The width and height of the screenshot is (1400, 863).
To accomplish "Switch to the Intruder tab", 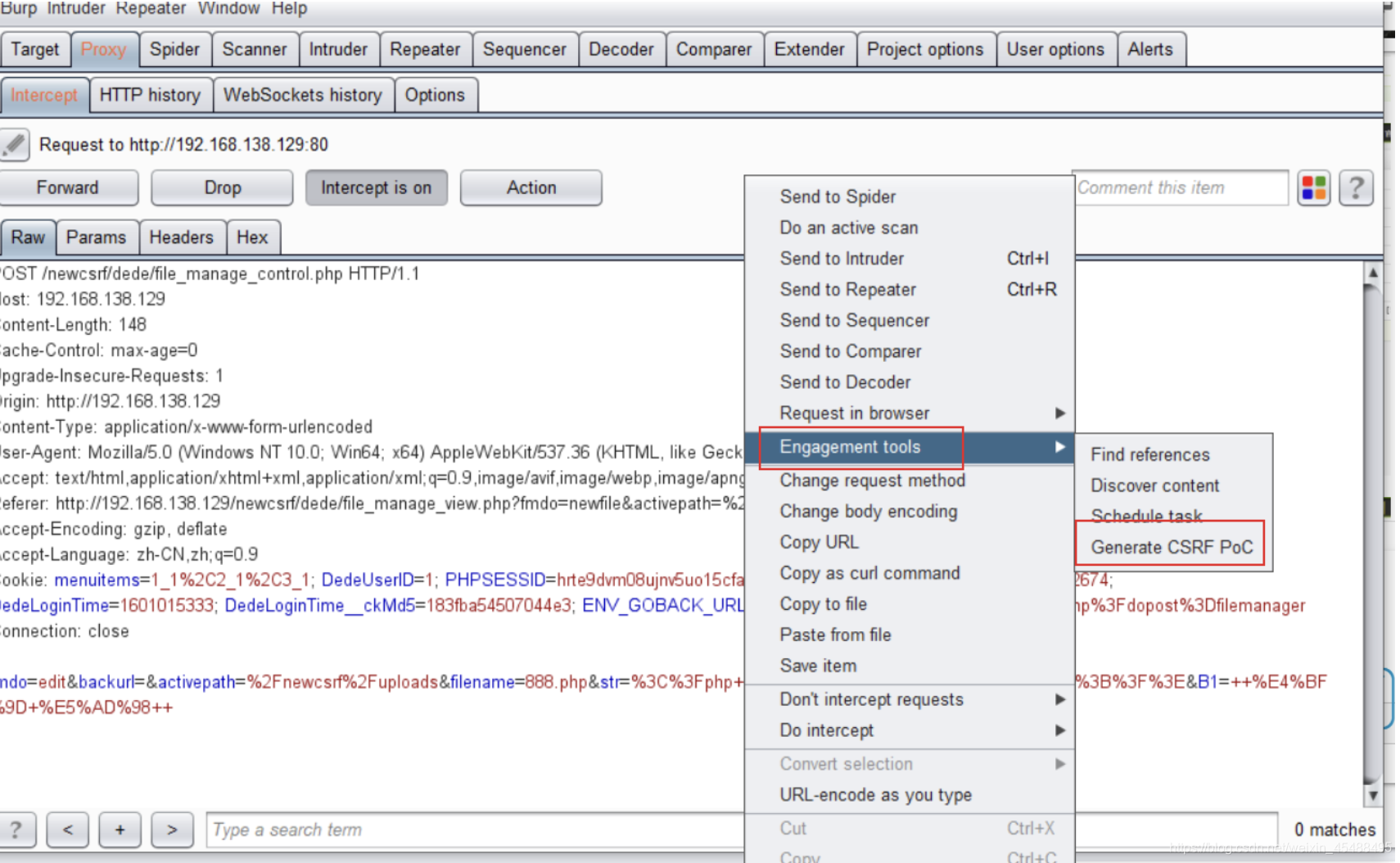I will [338, 49].
